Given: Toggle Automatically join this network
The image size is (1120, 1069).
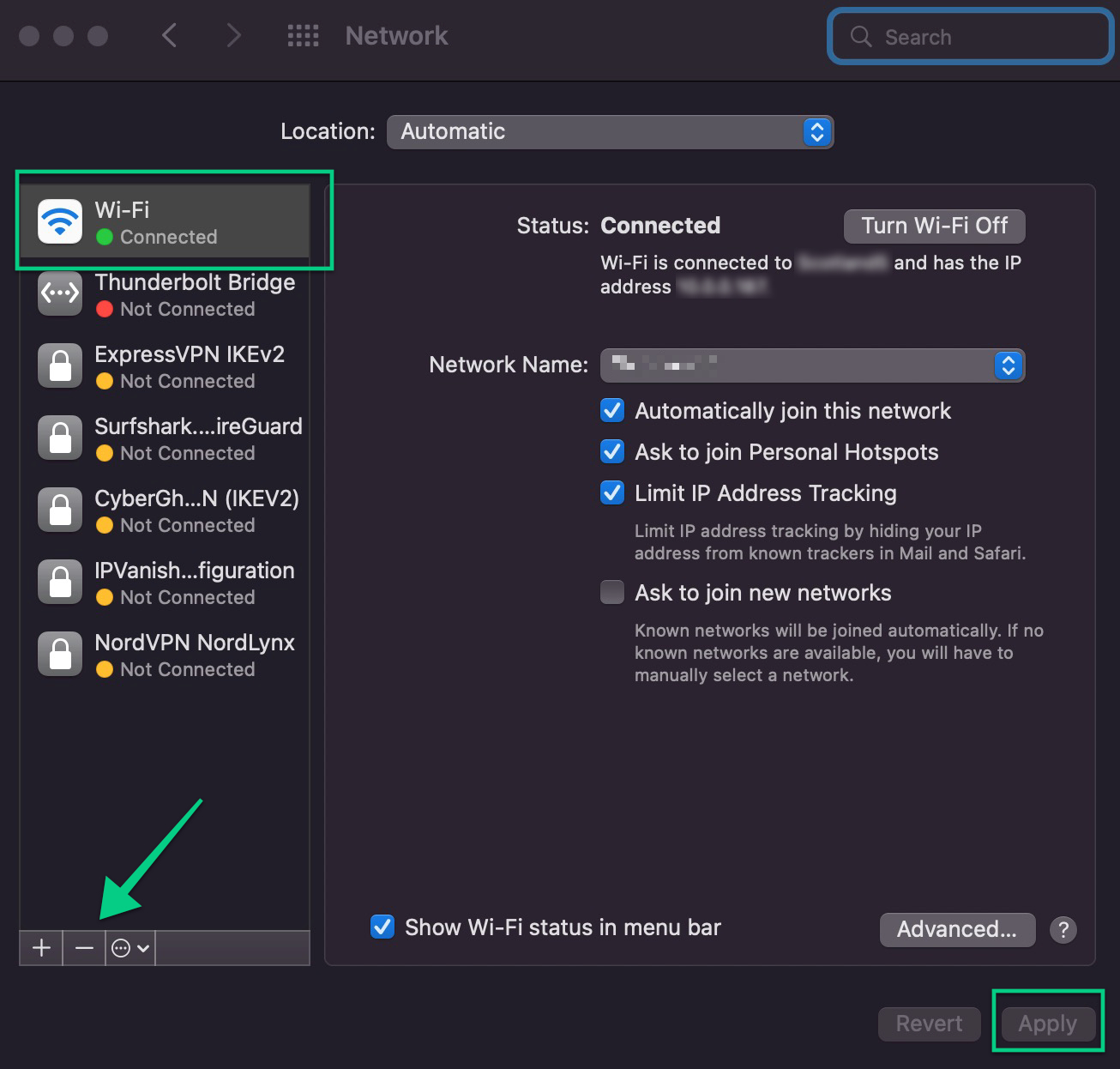Looking at the screenshot, I should tap(612, 411).
